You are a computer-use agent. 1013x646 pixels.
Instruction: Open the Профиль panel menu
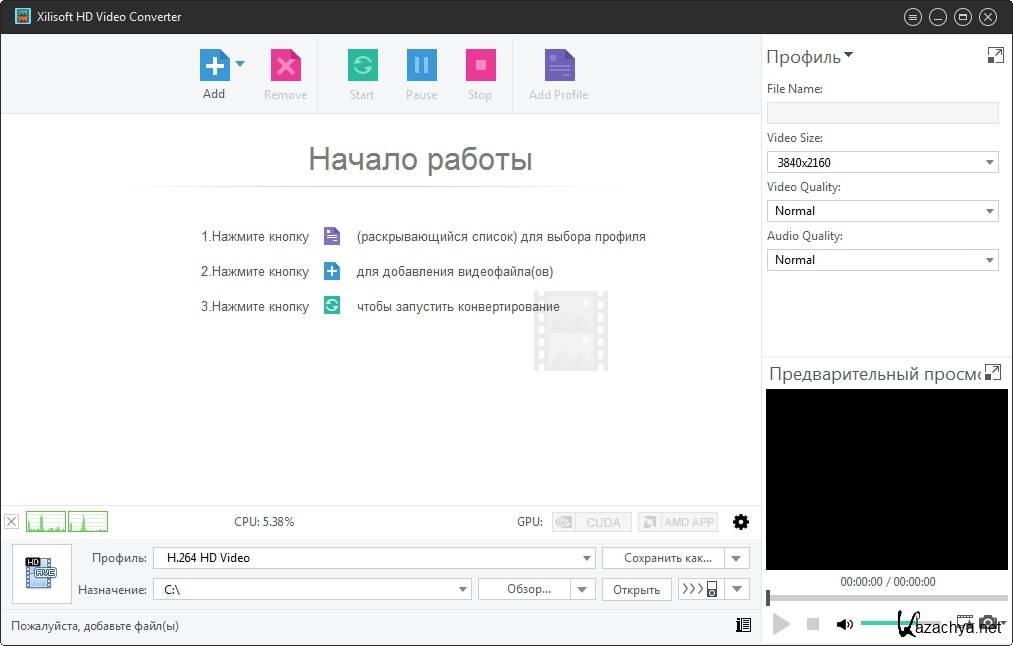pyautogui.click(x=810, y=57)
